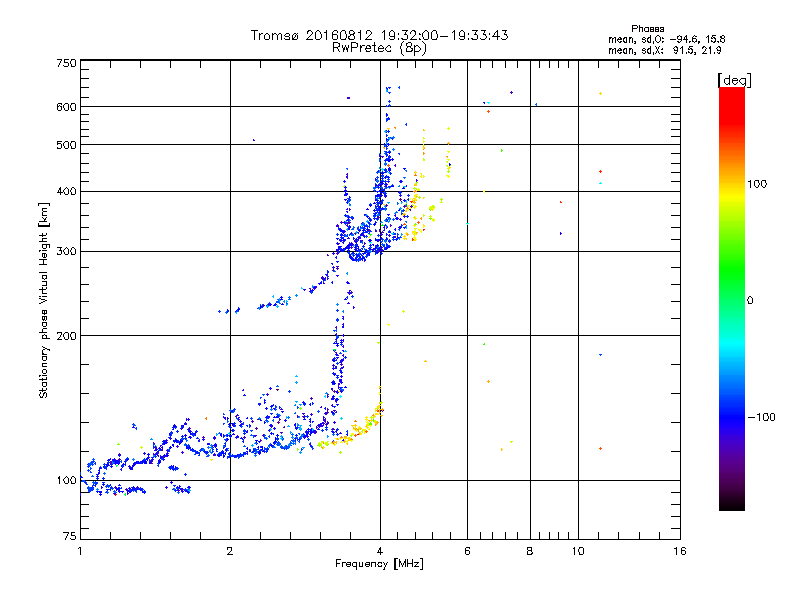Click the x-axis tick label '4'
Screen dimensions: 800x600
click(380, 551)
